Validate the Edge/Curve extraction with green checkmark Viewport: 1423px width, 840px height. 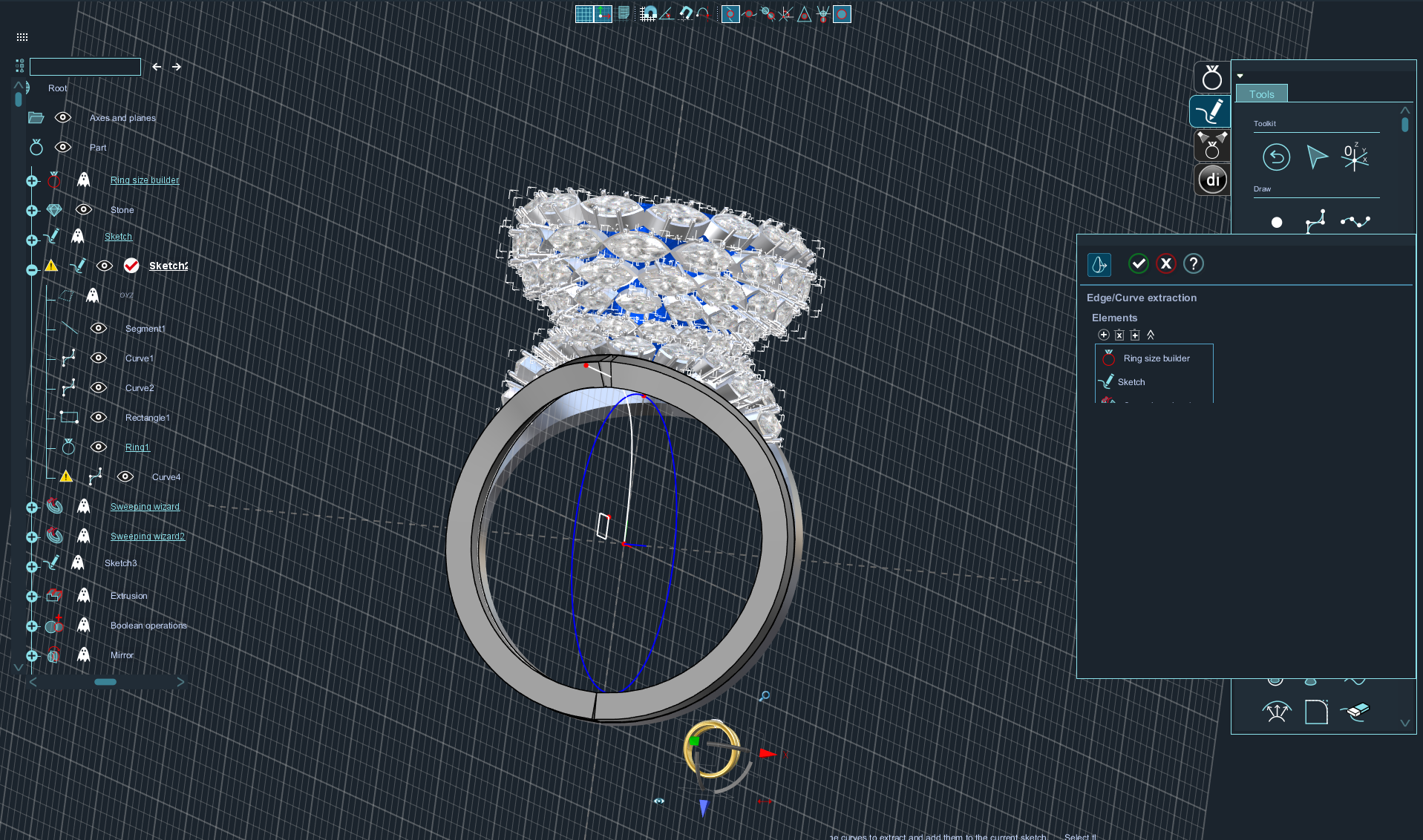[1138, 263]
